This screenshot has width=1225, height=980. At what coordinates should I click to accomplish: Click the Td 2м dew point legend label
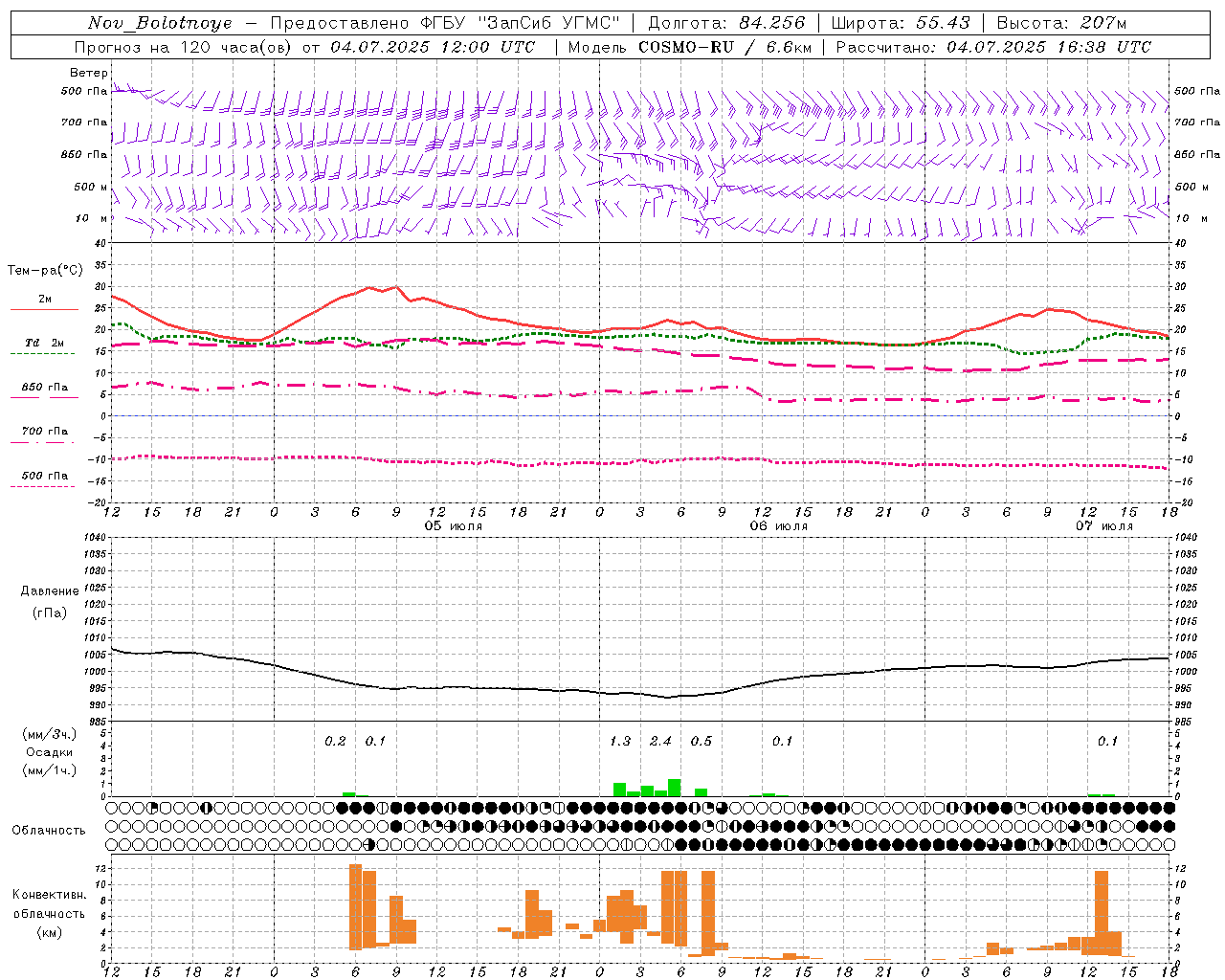(x=45, y=343)
